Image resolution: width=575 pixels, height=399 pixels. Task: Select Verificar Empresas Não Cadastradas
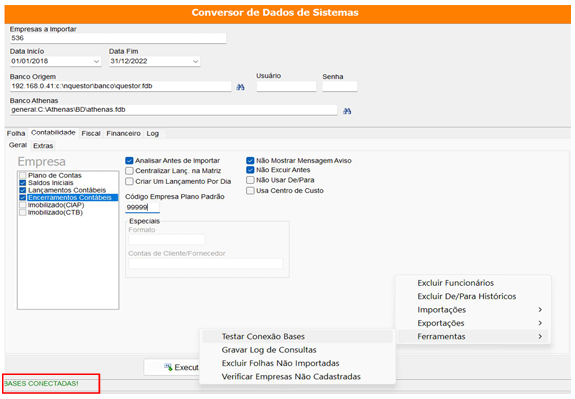tap(297, 377)
